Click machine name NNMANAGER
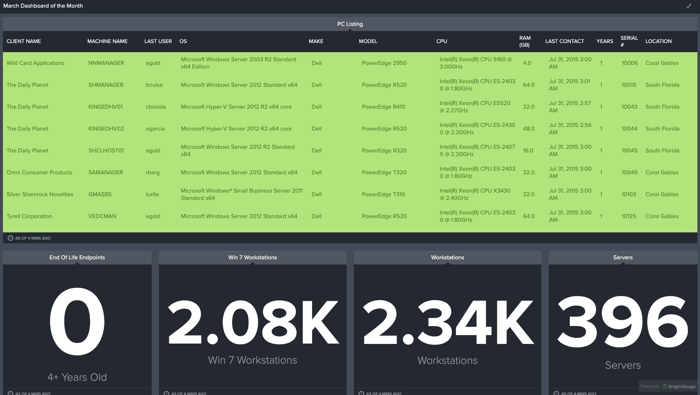The width and height of the screenshot is (700, 395). [106, 63]
